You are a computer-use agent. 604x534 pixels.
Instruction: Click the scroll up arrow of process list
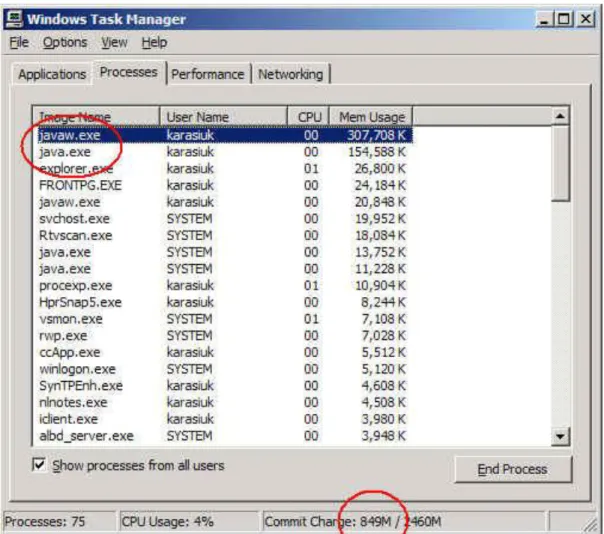[560, 116]
